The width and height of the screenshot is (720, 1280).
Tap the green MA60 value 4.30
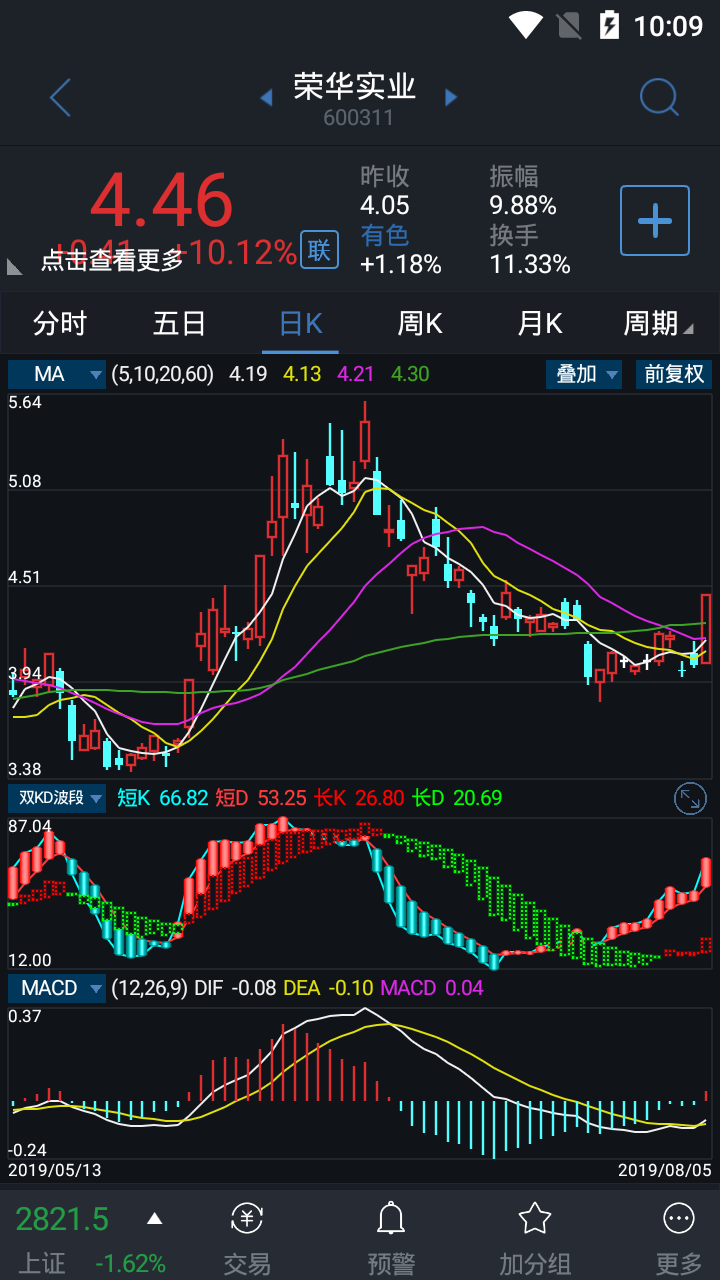coord(410,374)
